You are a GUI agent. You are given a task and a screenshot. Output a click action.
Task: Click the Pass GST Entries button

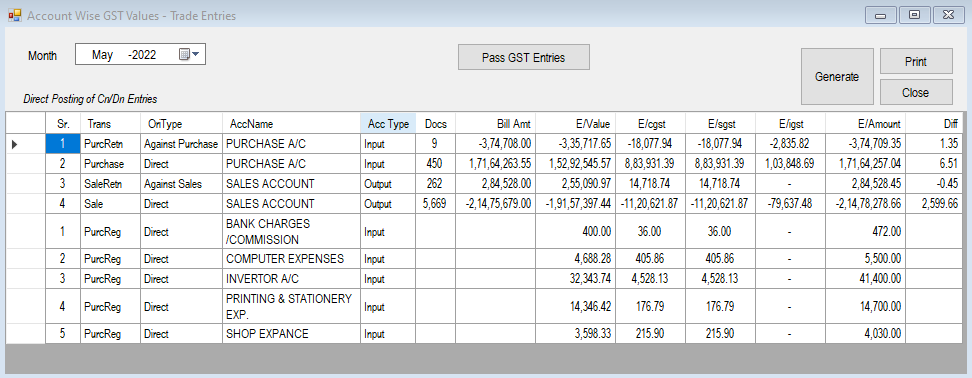pos(524,58)
